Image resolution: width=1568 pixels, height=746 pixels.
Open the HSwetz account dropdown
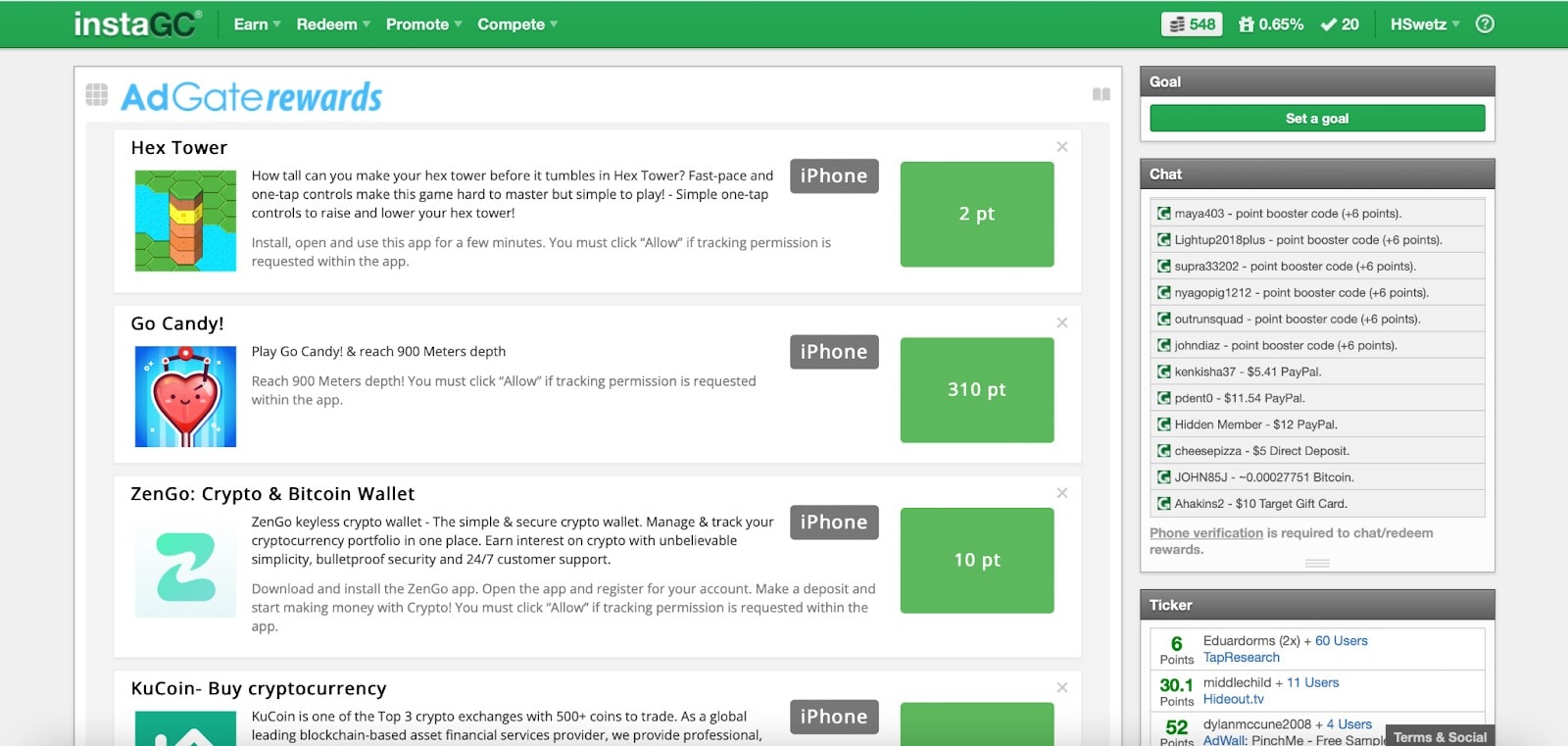(x=1425, y=25)
